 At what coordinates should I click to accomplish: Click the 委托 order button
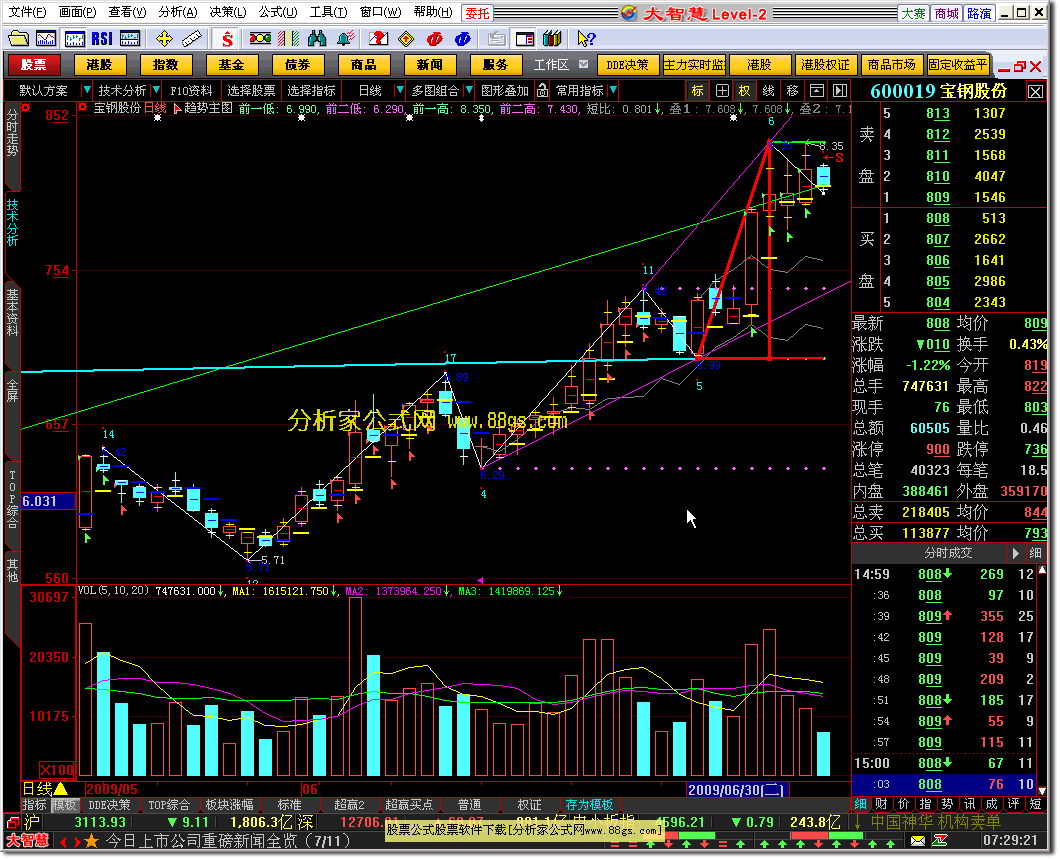(x=477, y=13)
